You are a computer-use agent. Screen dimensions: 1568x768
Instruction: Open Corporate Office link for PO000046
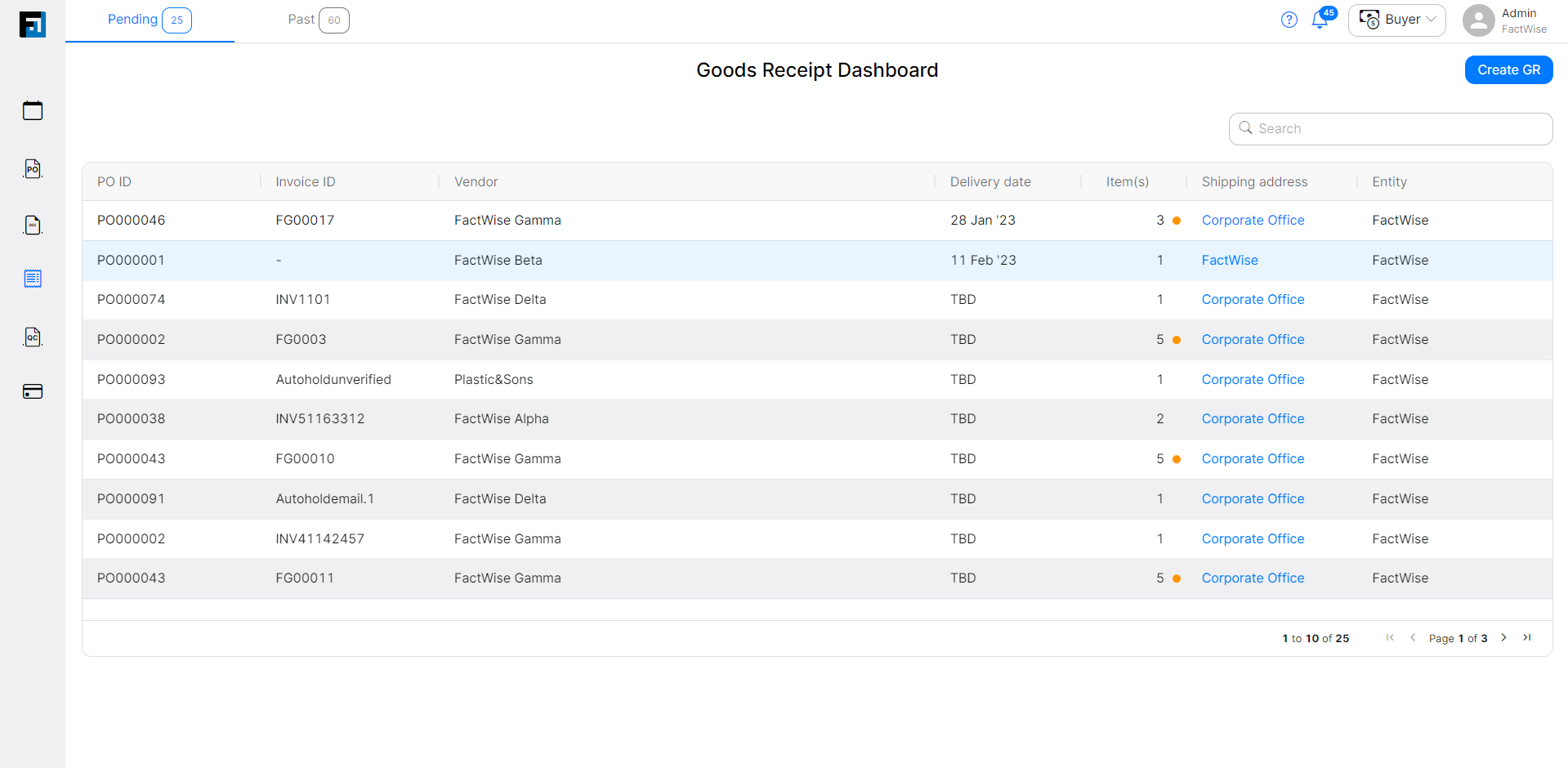(x=1253, y=220)
